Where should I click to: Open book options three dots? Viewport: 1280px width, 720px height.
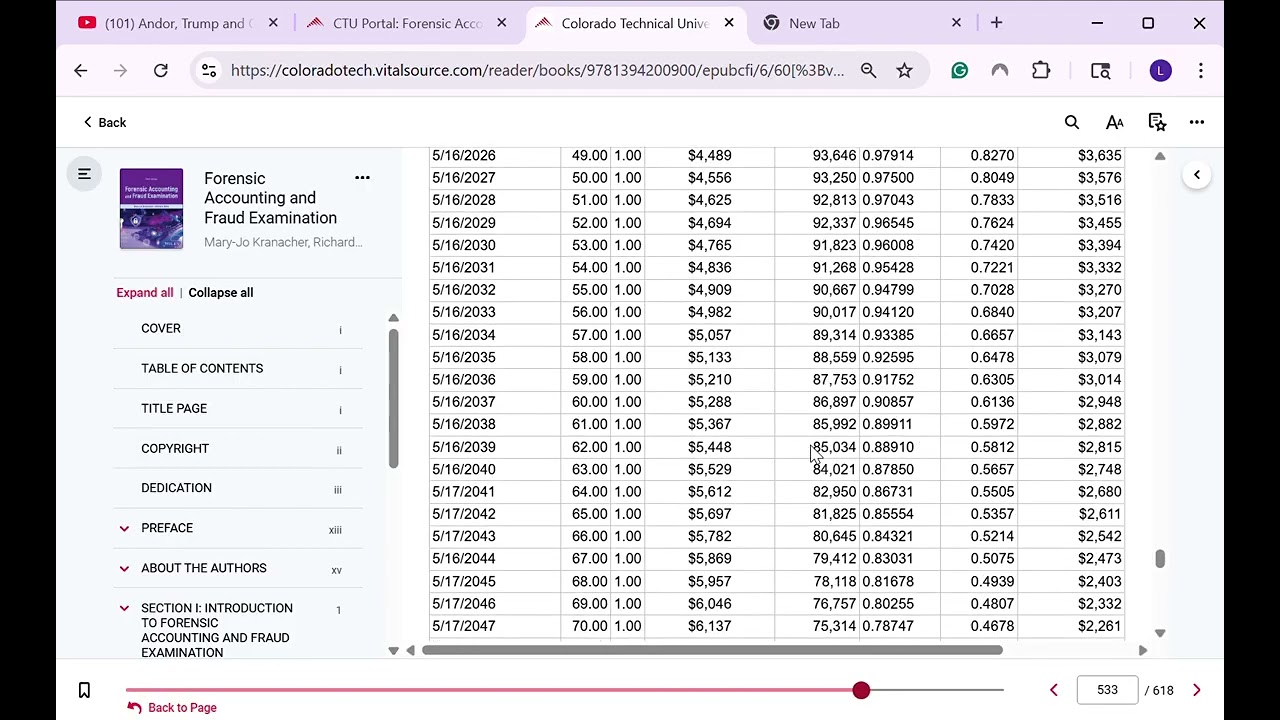pos(362,178)
